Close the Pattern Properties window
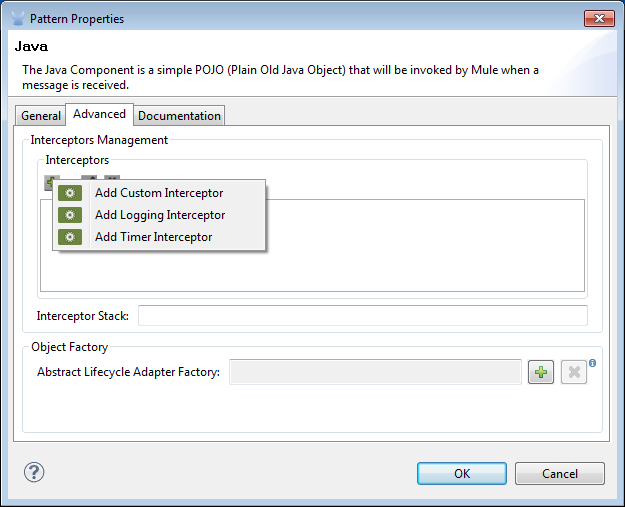Image resolution: width=625 pixels, height=507 pixels. coord(598,18)
